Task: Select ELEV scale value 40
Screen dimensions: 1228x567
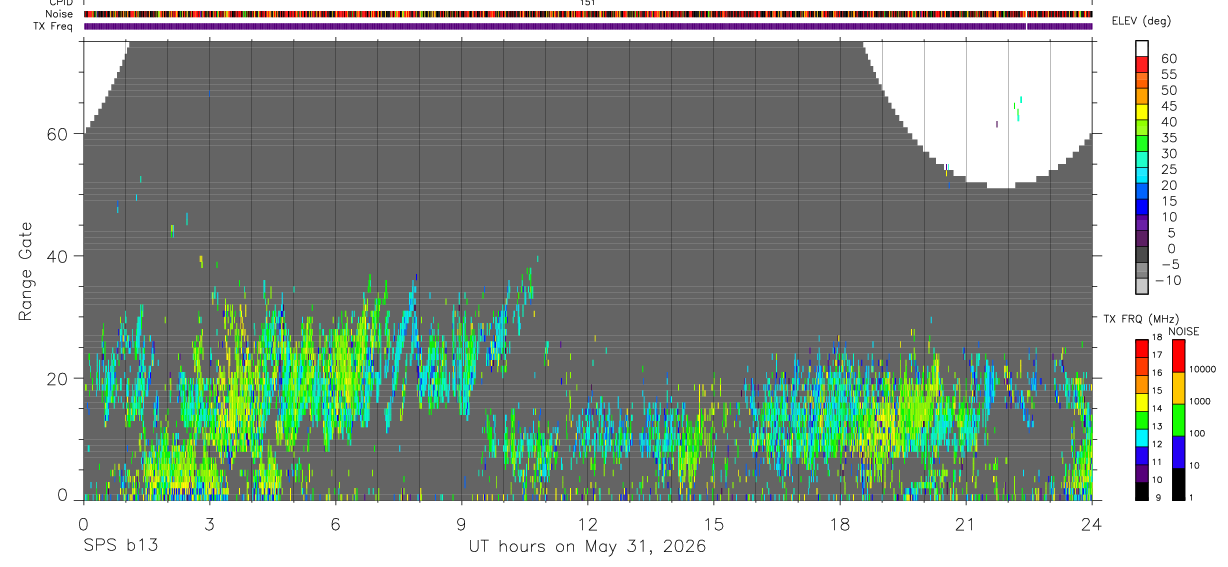Action: coord(1169,122)
